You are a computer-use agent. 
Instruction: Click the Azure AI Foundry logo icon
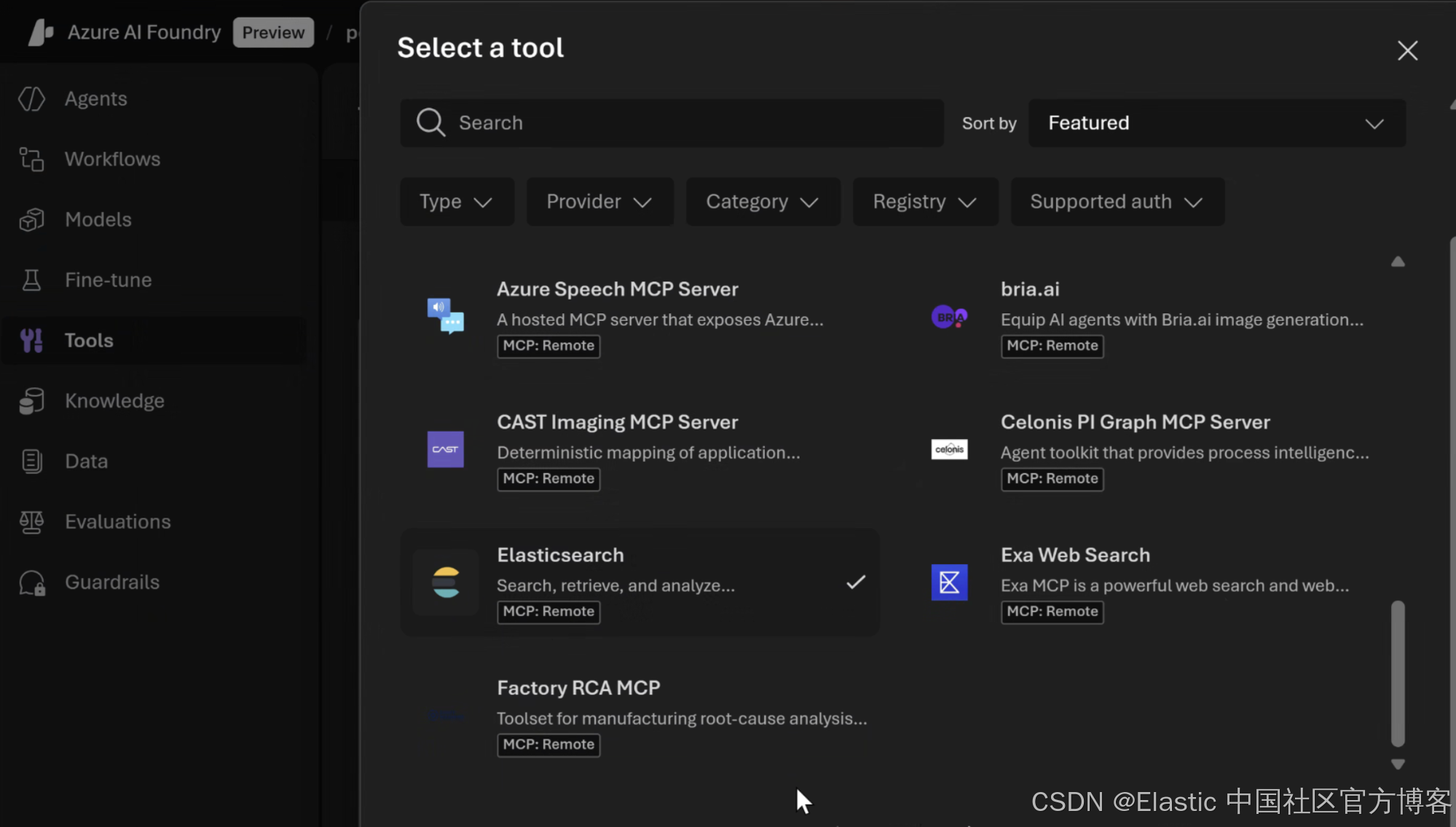(41, 32)
